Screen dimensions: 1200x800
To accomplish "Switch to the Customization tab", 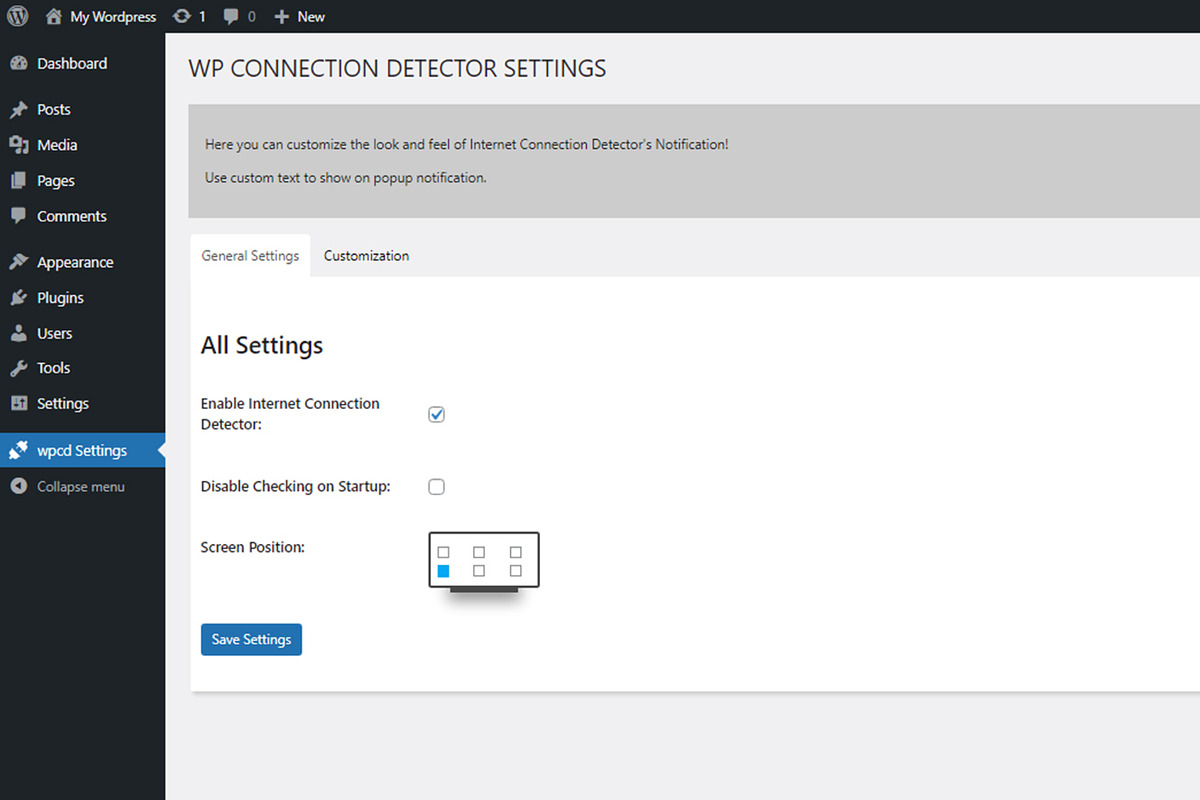I will pyautogui.click(x=366, y=256).
